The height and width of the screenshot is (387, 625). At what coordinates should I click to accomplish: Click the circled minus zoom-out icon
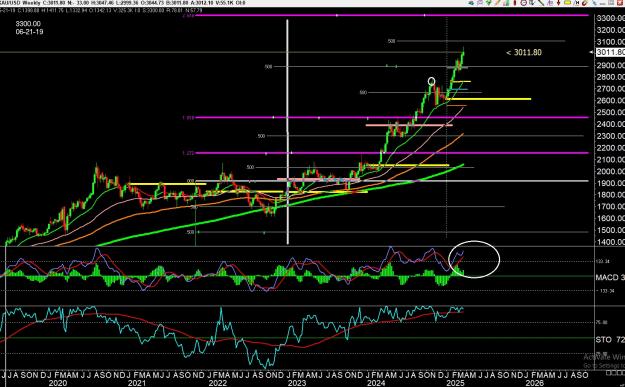point(523,3)
